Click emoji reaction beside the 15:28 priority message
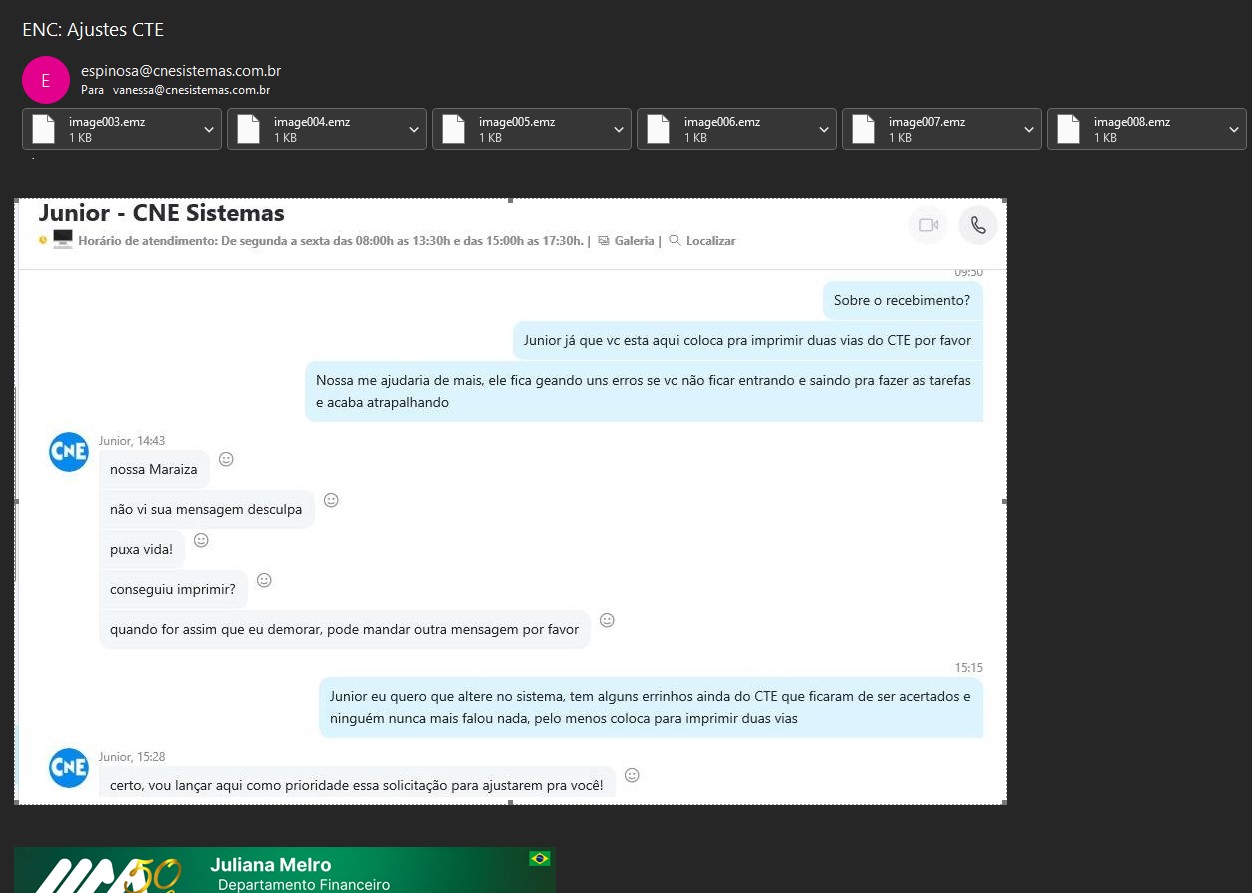This screenshot has width=1252, height=893. pos(632,775)
